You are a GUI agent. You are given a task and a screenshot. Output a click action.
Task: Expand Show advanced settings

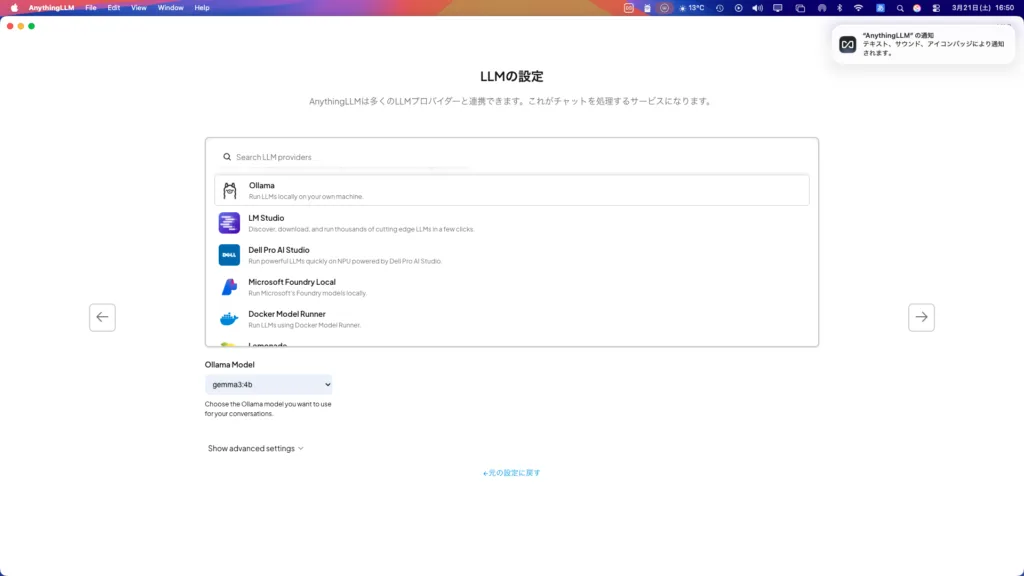click(x=255, y=448)
